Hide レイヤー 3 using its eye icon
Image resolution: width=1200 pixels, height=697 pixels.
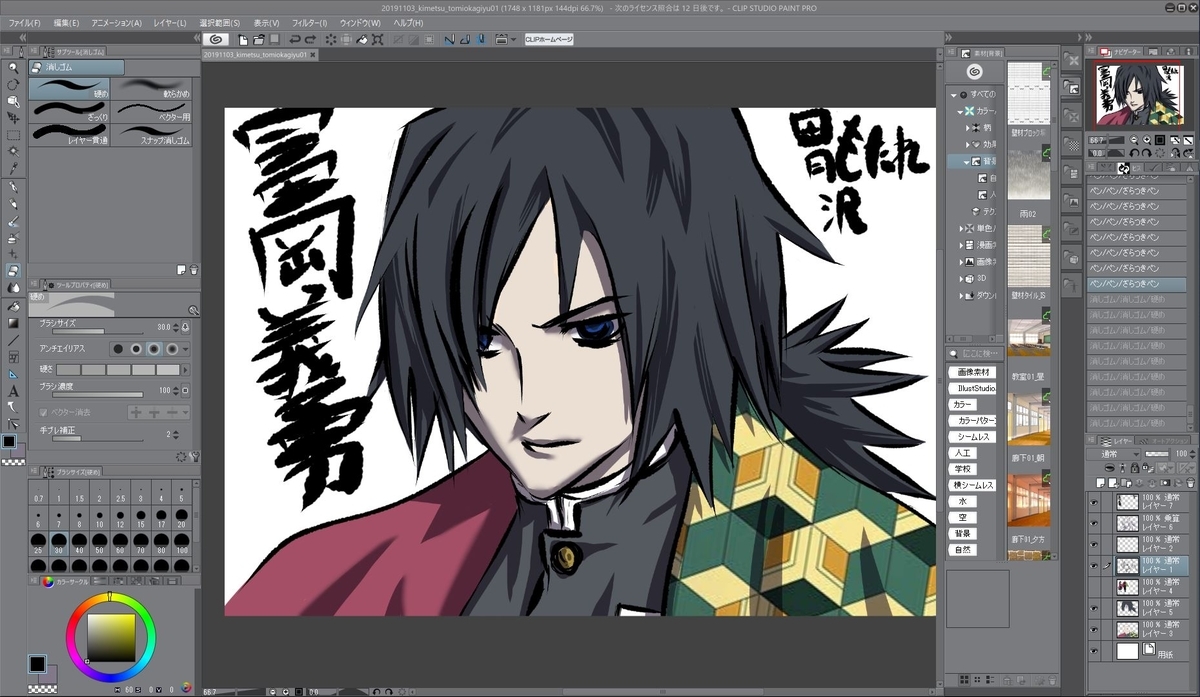point(1095,629)
